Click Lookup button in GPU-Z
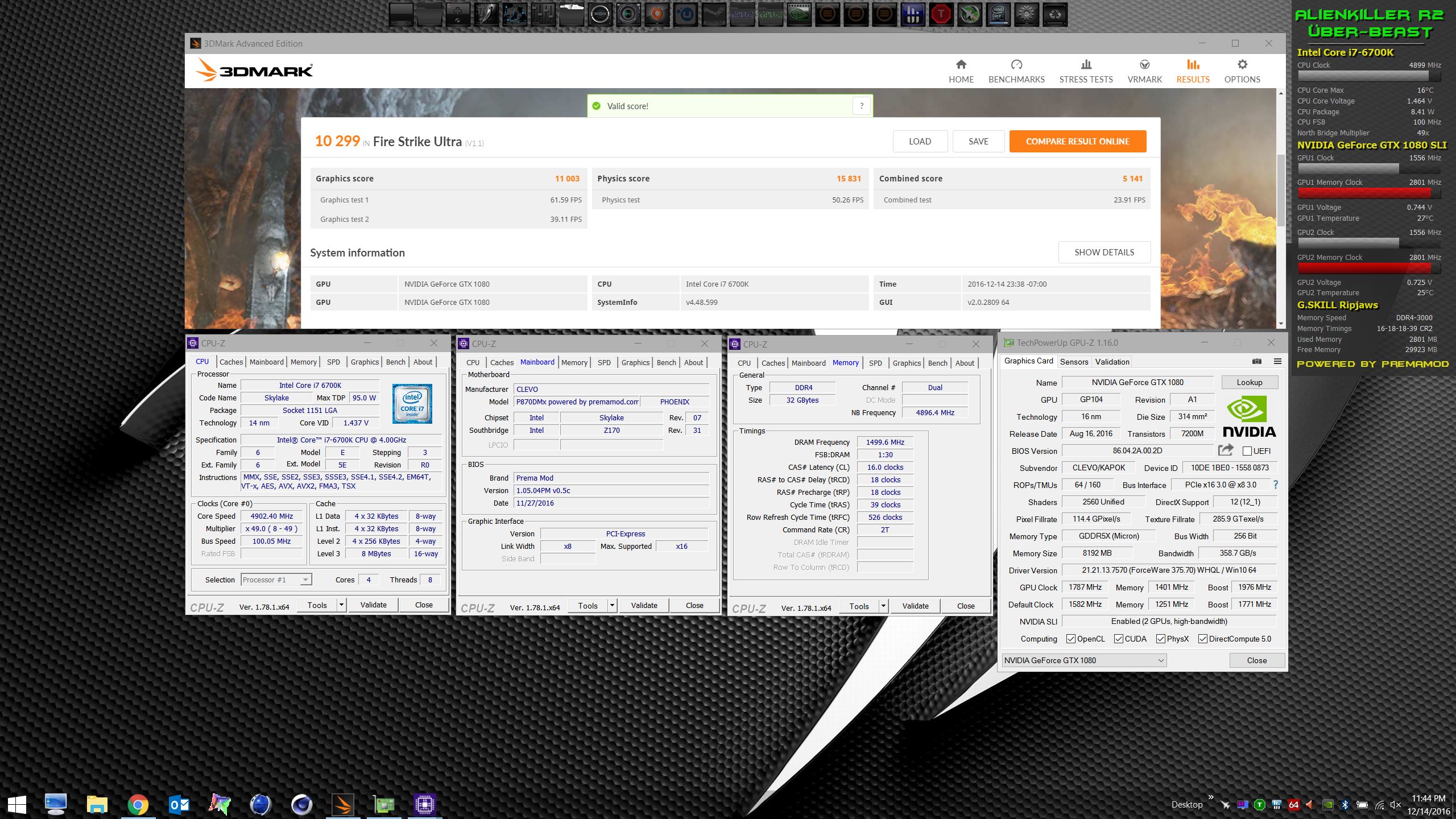The height and width of the screenshot is (819, 1456). [1249, 382]
